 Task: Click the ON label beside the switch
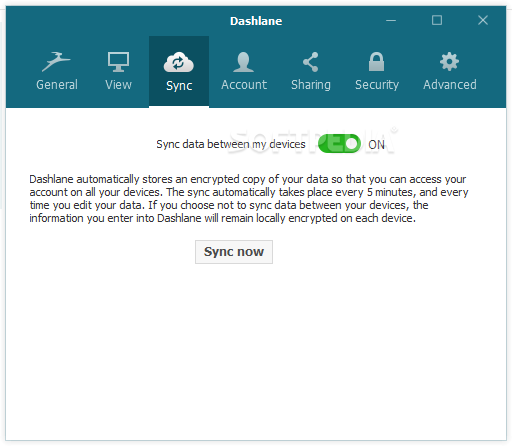pyautogui.click(x=376, y=145)
